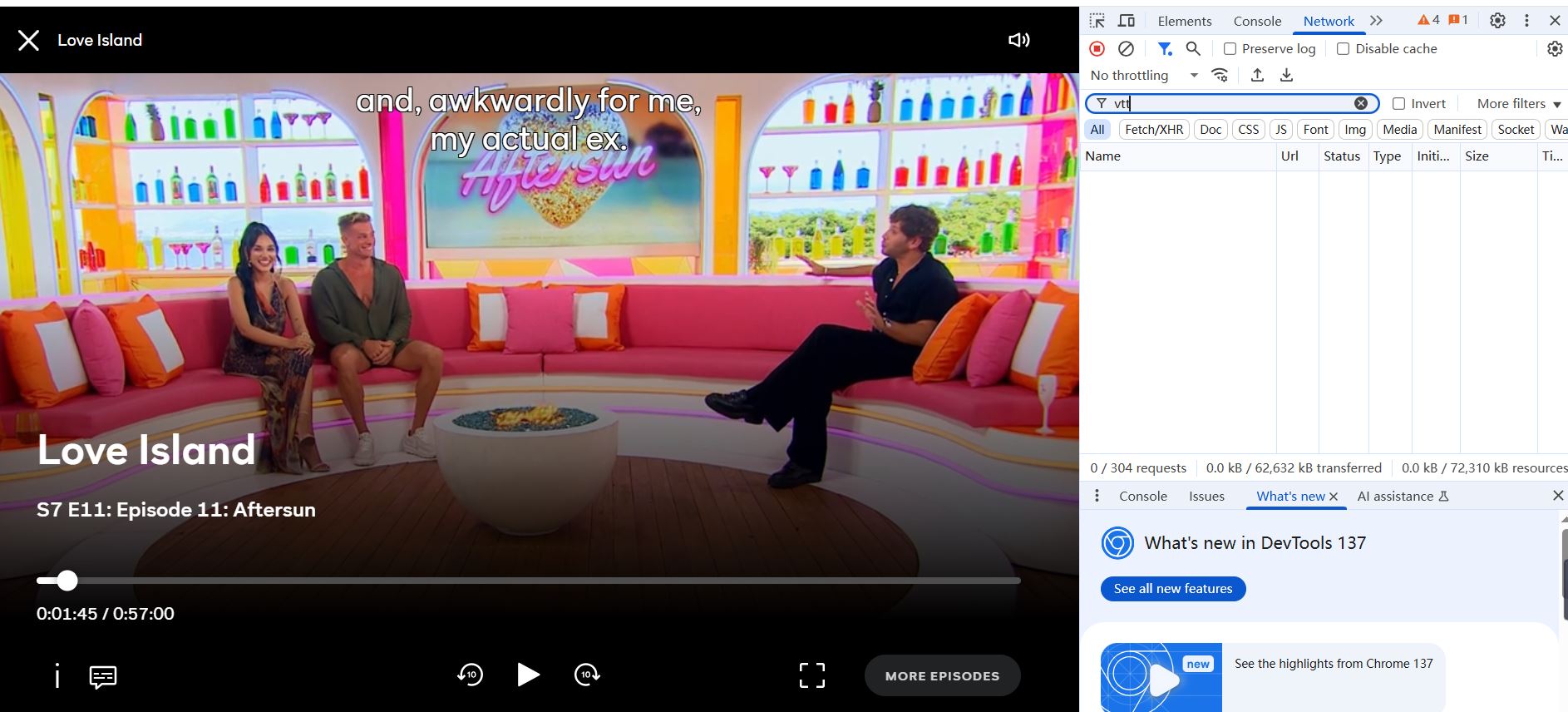The width and height of the screenshot is (1568, 712).
Task: Click the video progress slider handle
Action: pyautogui.click(x=67, y=581)
